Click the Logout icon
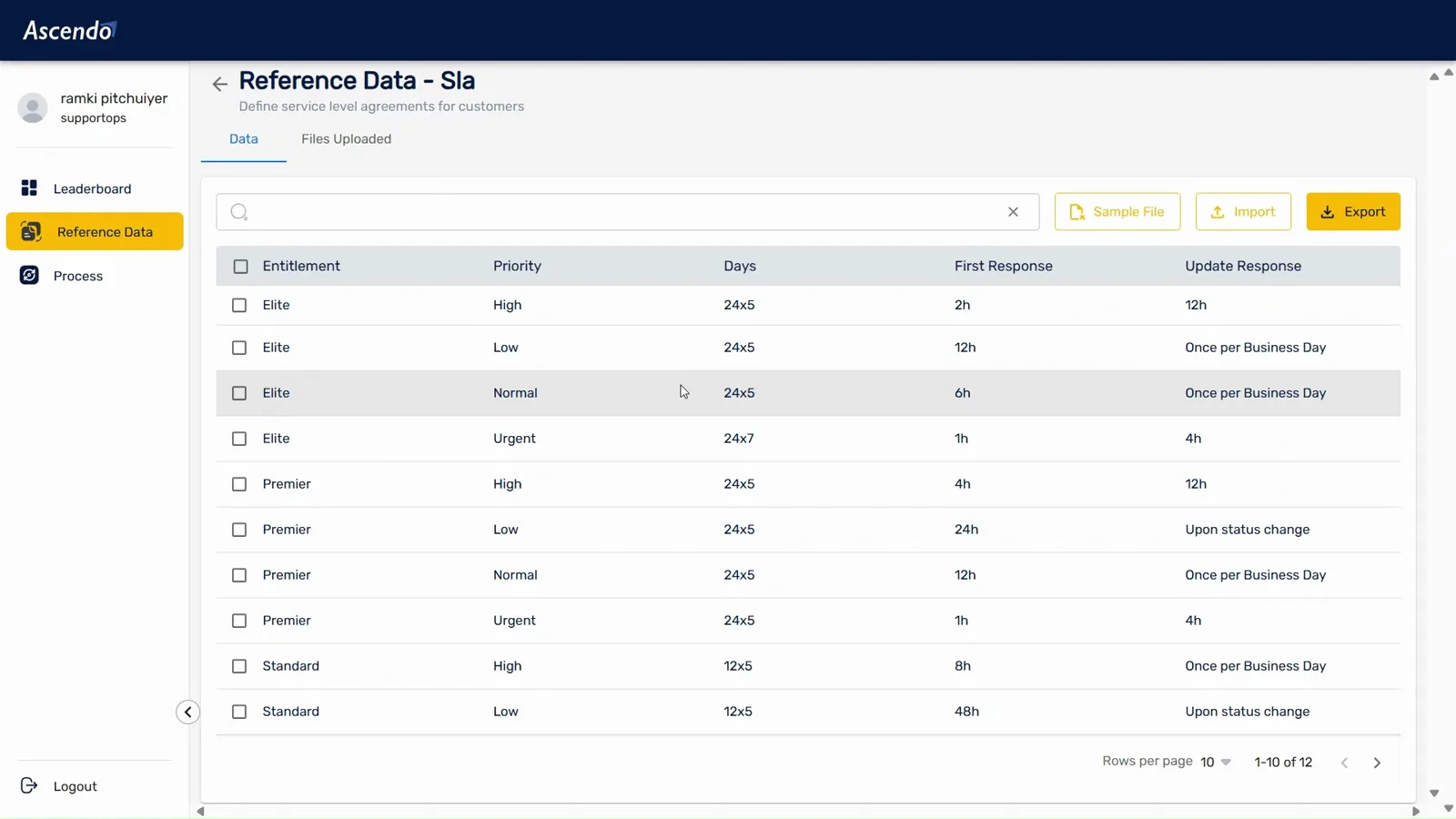 (29, 785)
